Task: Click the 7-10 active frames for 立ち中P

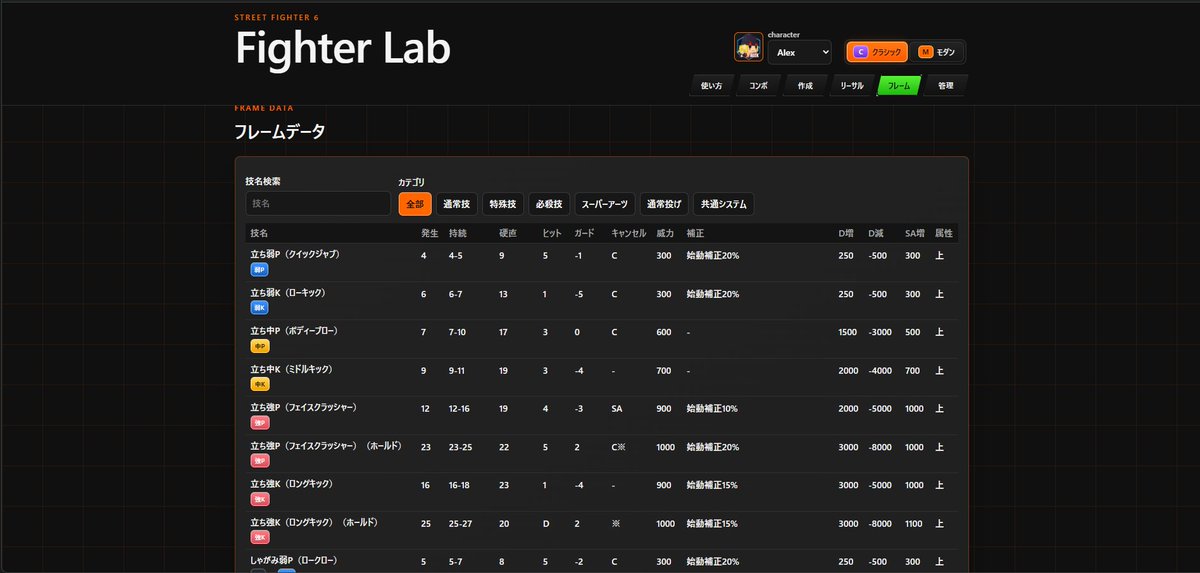Action: [458, 332]
